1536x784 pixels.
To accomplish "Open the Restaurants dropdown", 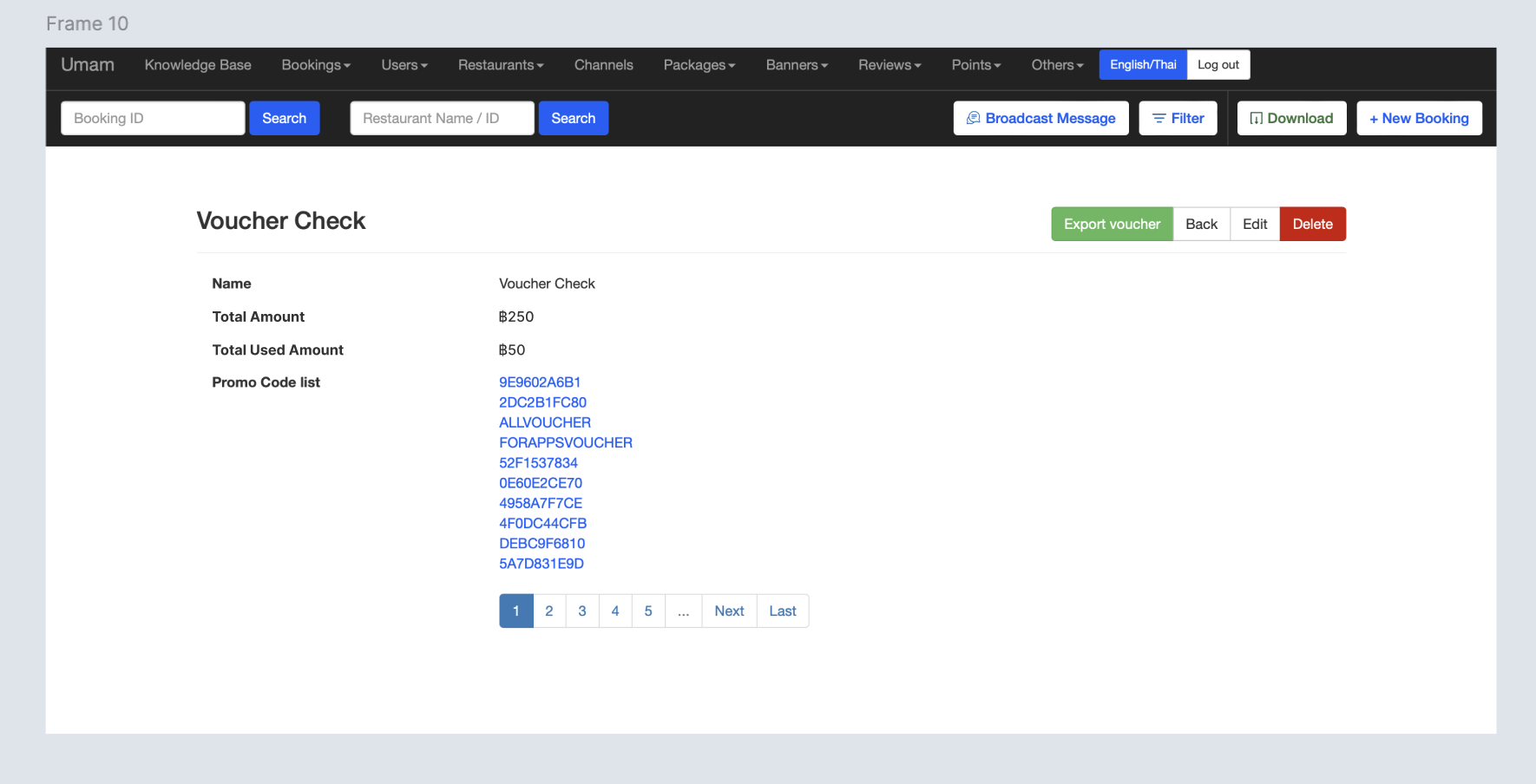I will [501, 65].
